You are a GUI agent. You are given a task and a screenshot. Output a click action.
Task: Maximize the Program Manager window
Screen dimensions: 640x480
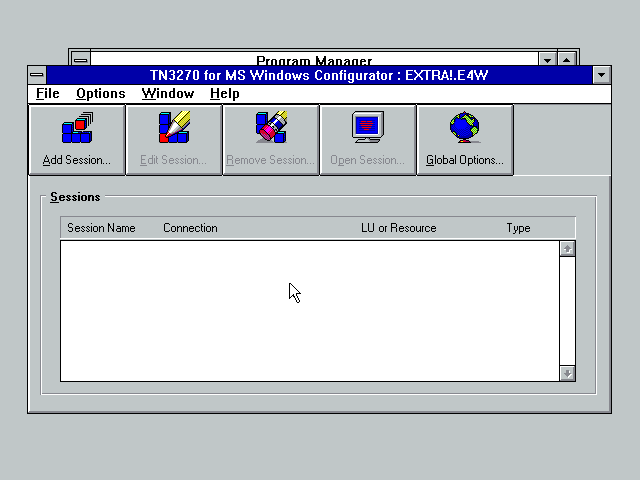(x=567, y=59)
